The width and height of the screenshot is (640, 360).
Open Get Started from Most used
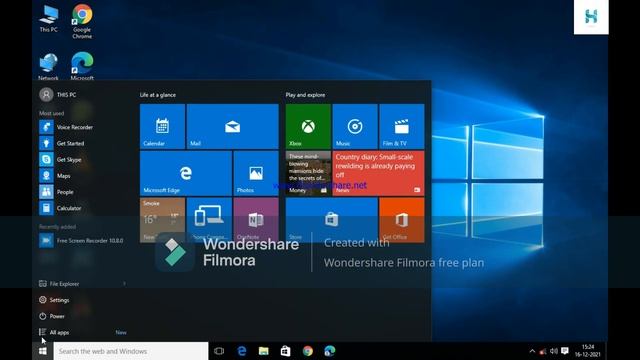(82, 143)
